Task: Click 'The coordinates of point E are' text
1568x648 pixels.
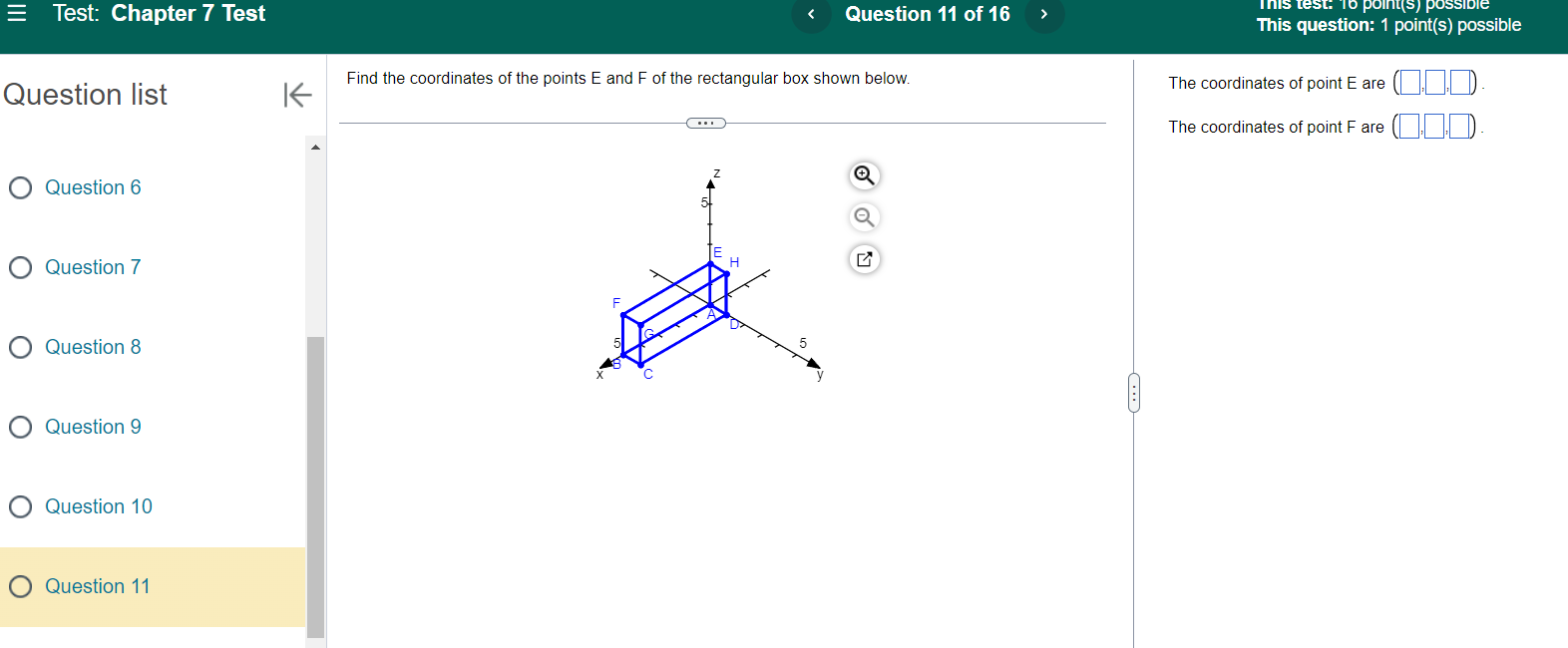Action: coord(1277,83)
